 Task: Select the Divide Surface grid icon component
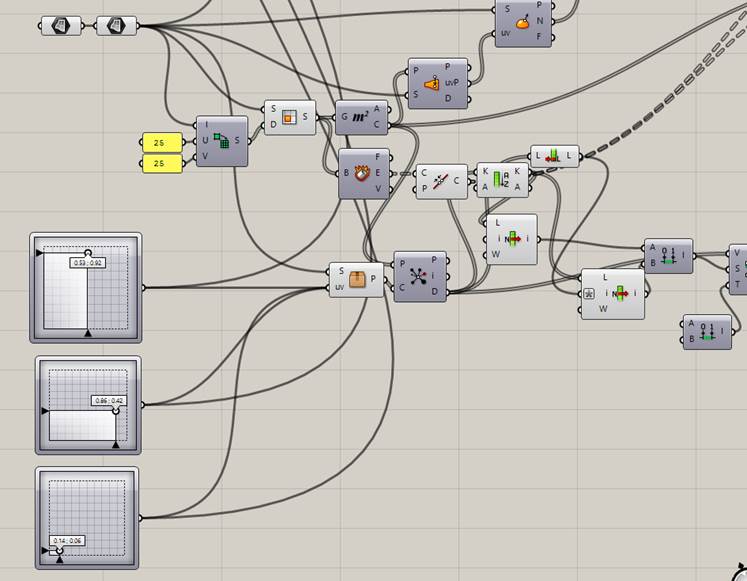tap(222, 141)
